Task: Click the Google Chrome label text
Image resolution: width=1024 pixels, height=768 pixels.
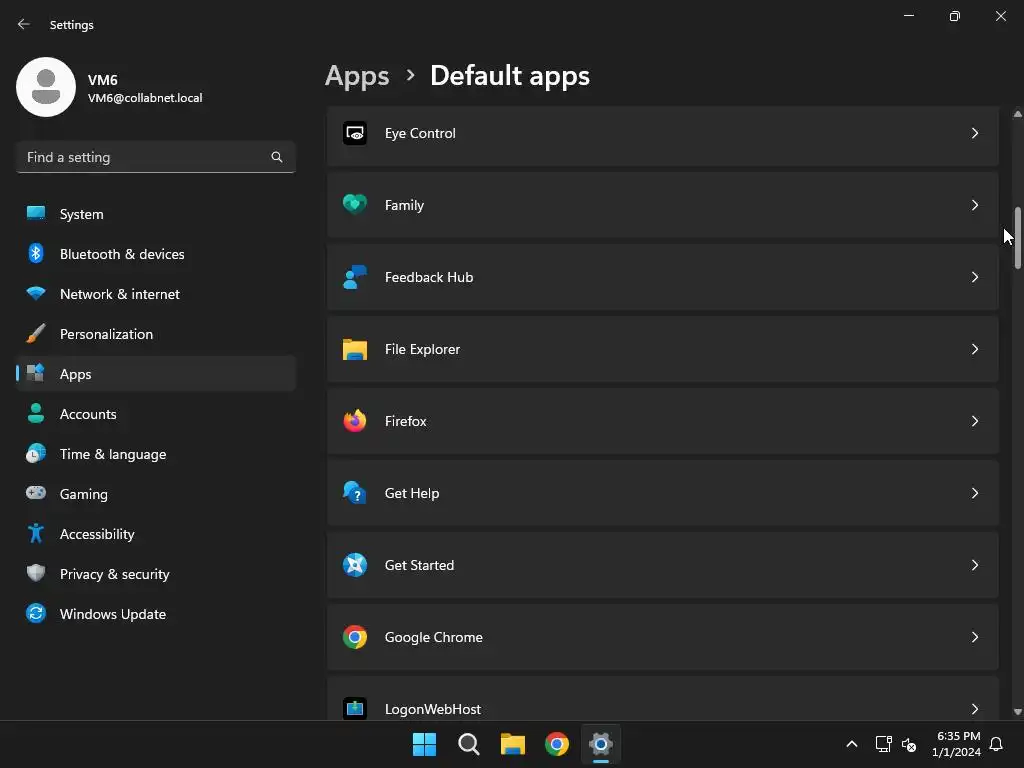Action: [434, 637]
